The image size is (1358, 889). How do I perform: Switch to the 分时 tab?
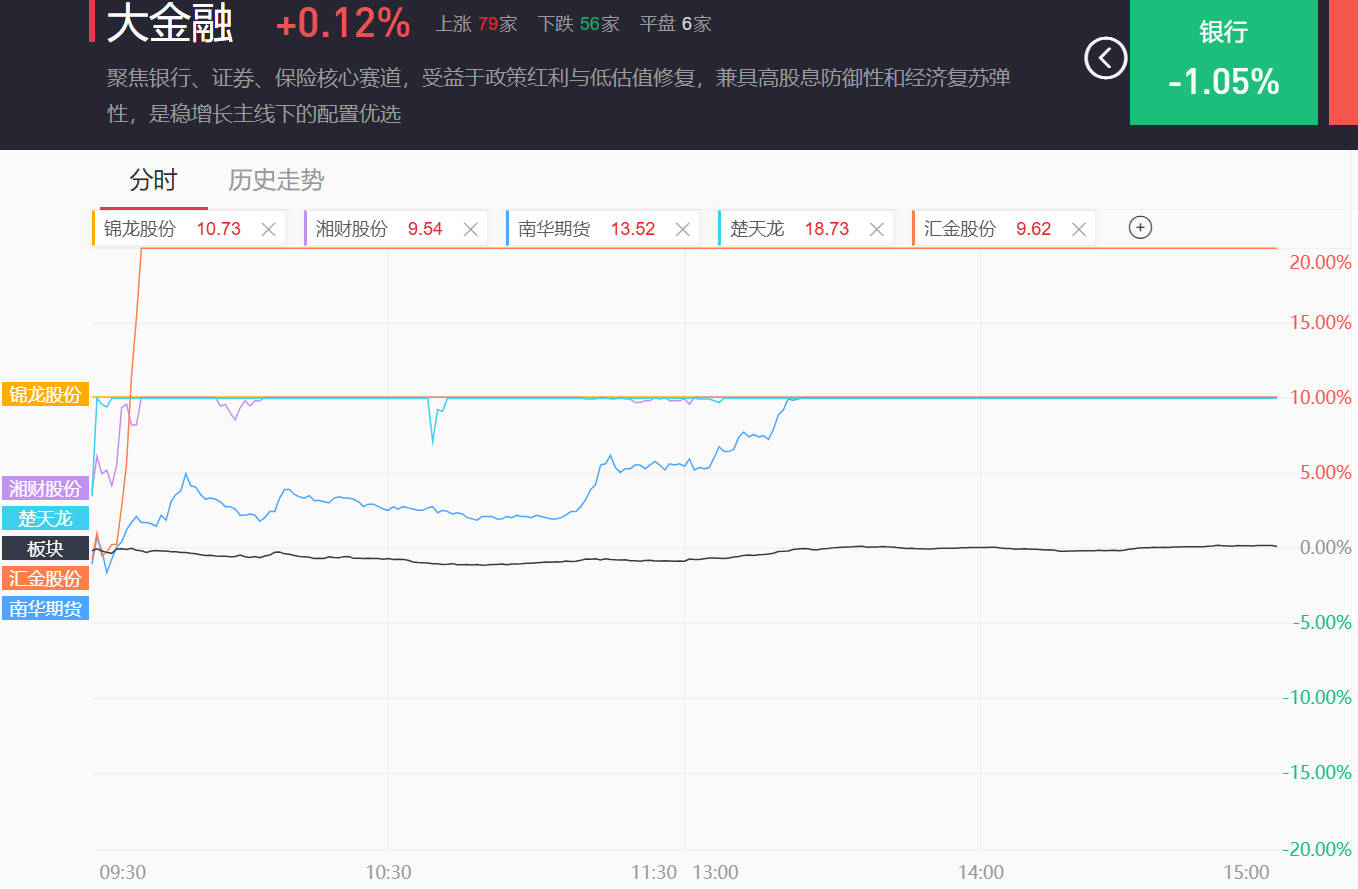[153, 180]
